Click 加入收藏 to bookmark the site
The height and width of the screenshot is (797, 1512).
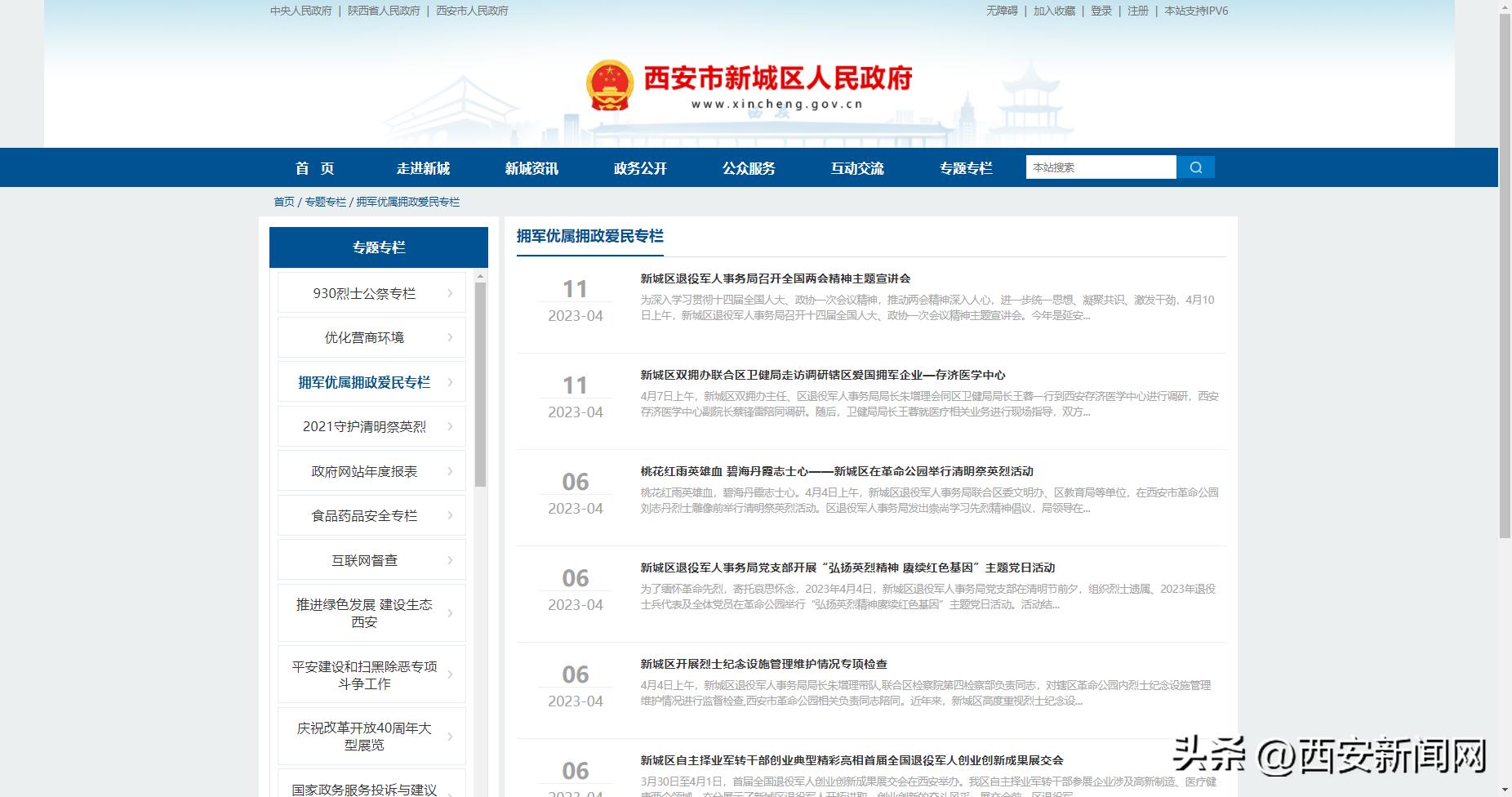[1055, 11]
